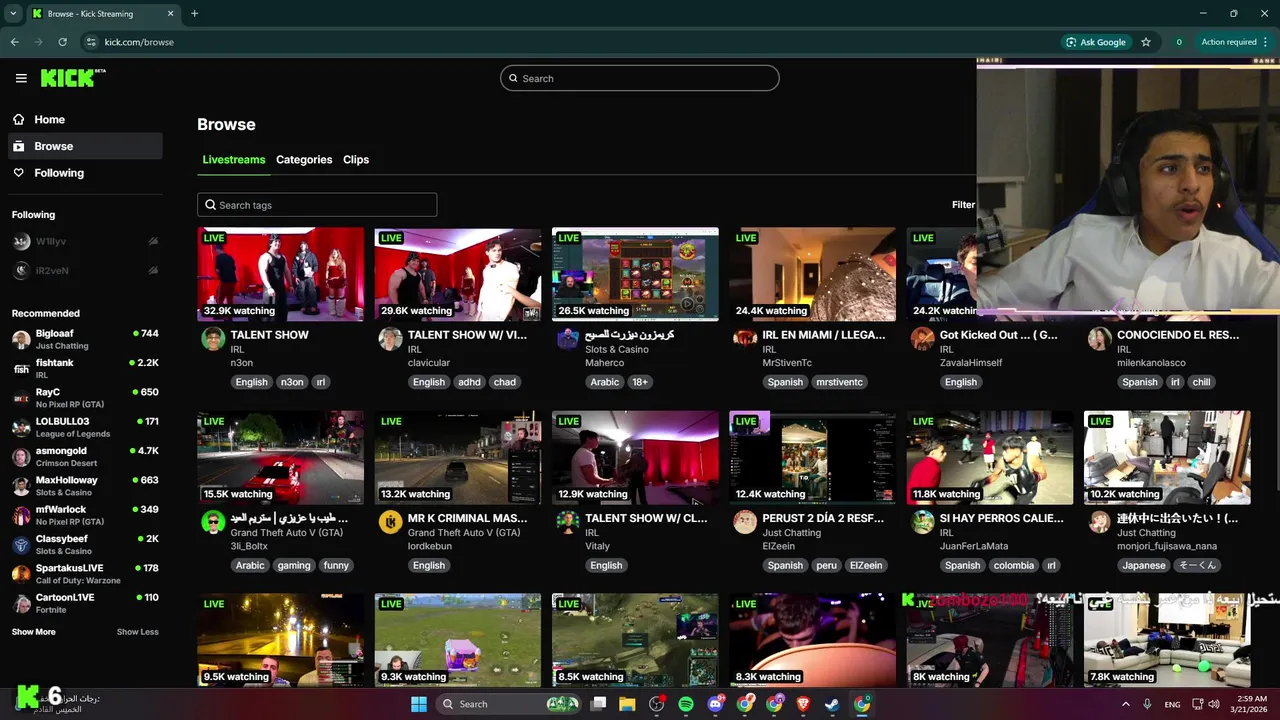Click the milenkanolasco streamer avatar
The height and width of the screenshot is (720, 1280).
pos(1099,338)
